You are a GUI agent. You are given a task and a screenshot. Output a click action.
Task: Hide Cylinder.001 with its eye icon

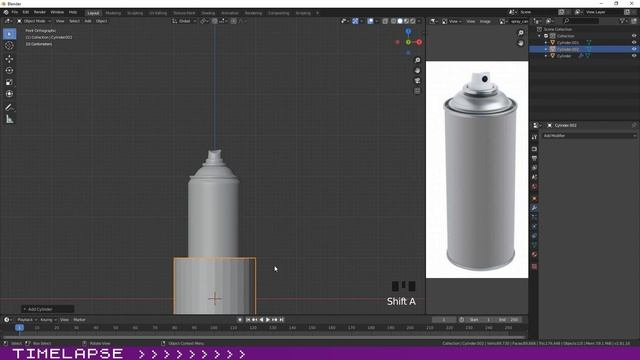click(x=634, y=42)
